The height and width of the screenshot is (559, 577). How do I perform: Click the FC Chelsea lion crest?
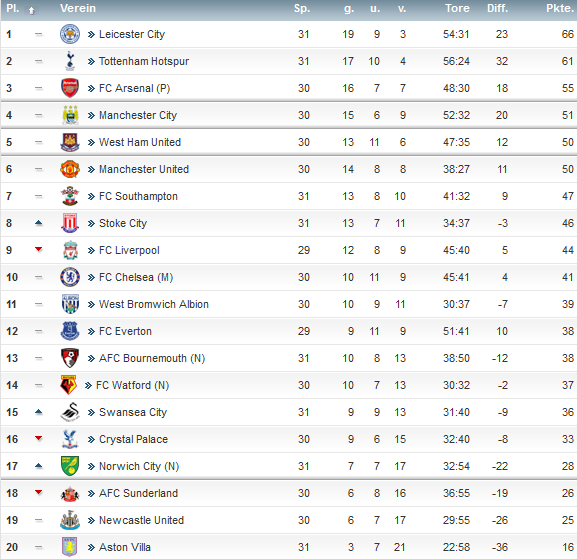70,277
